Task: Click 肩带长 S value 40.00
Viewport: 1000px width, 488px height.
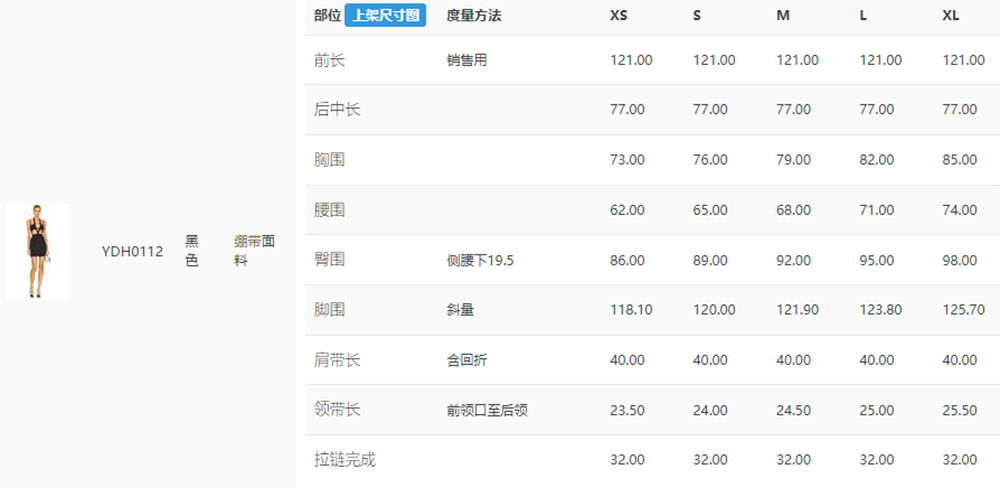Action: pyautogui.click(x=710, y=360)
